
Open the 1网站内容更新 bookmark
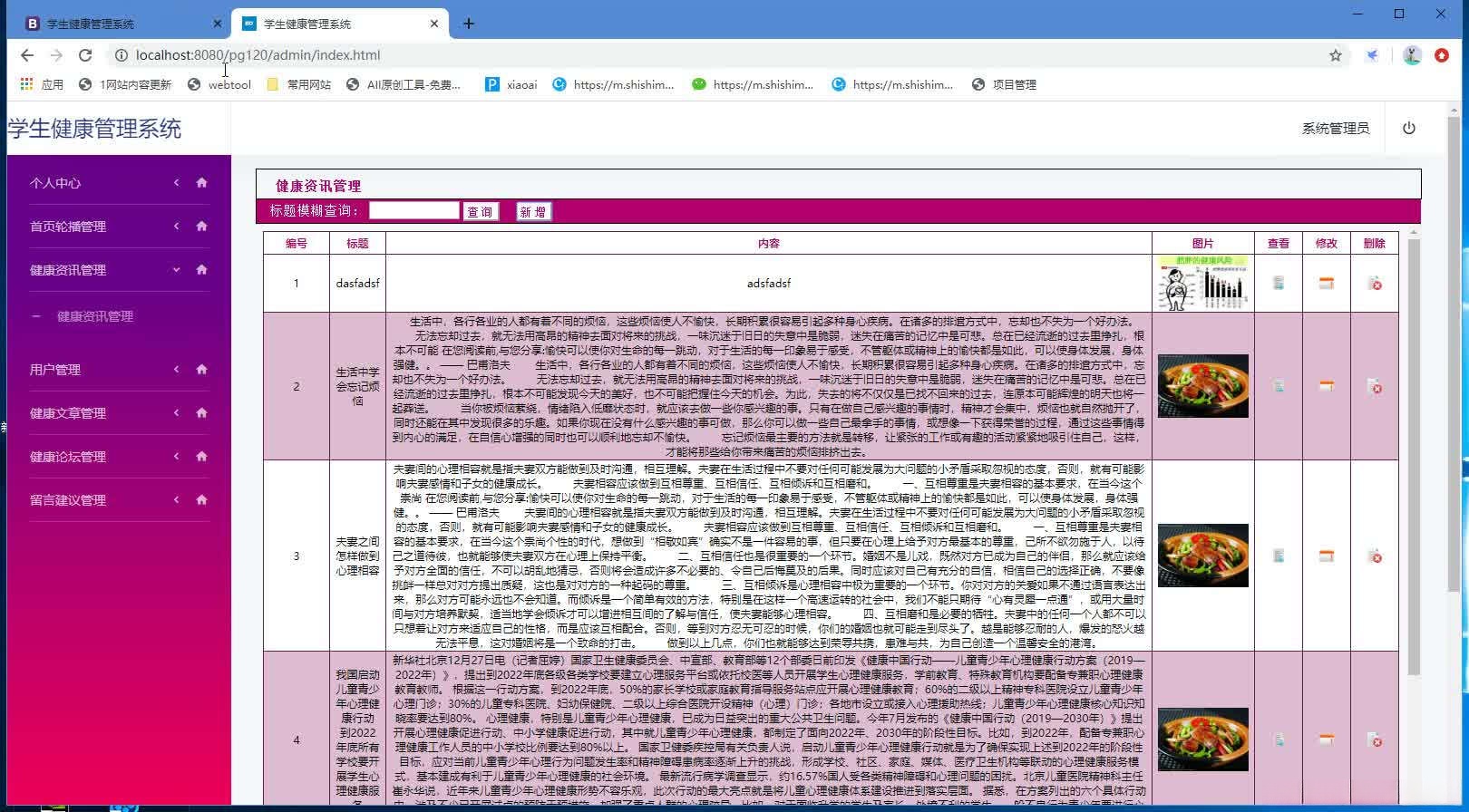pos(125,84)
